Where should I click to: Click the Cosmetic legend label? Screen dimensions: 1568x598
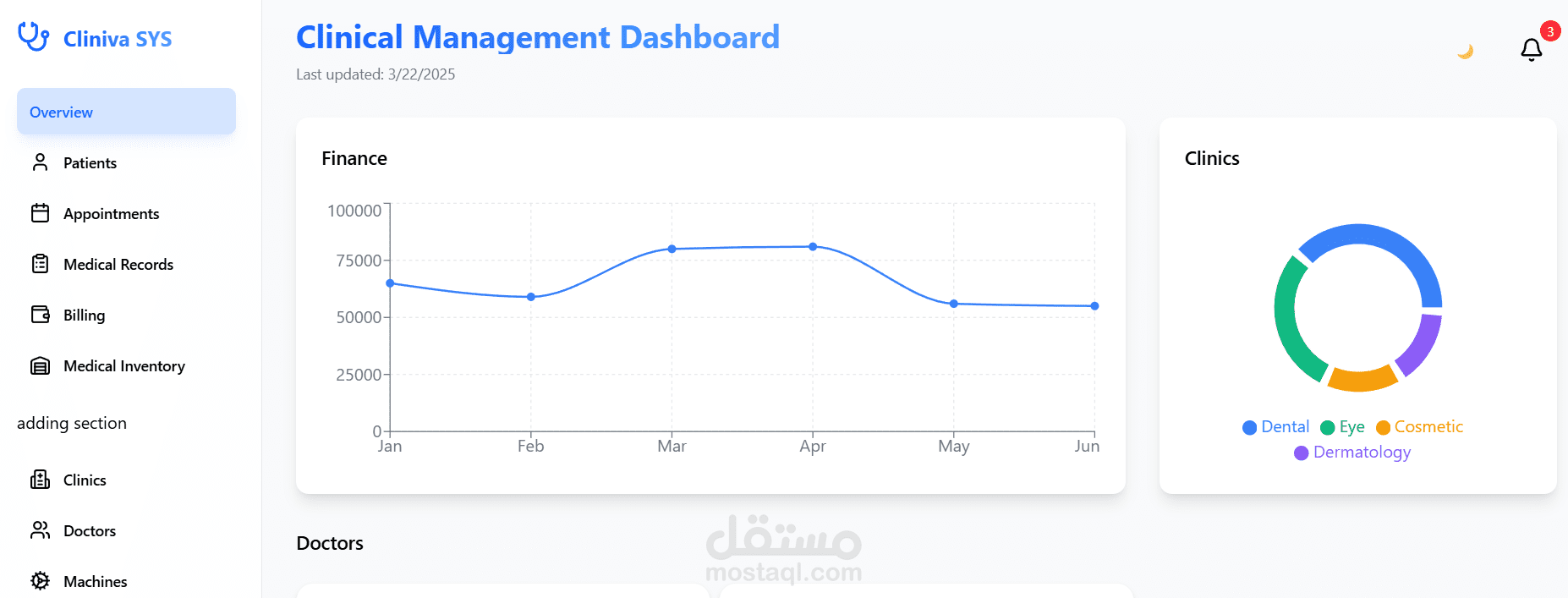point(1428,427)
